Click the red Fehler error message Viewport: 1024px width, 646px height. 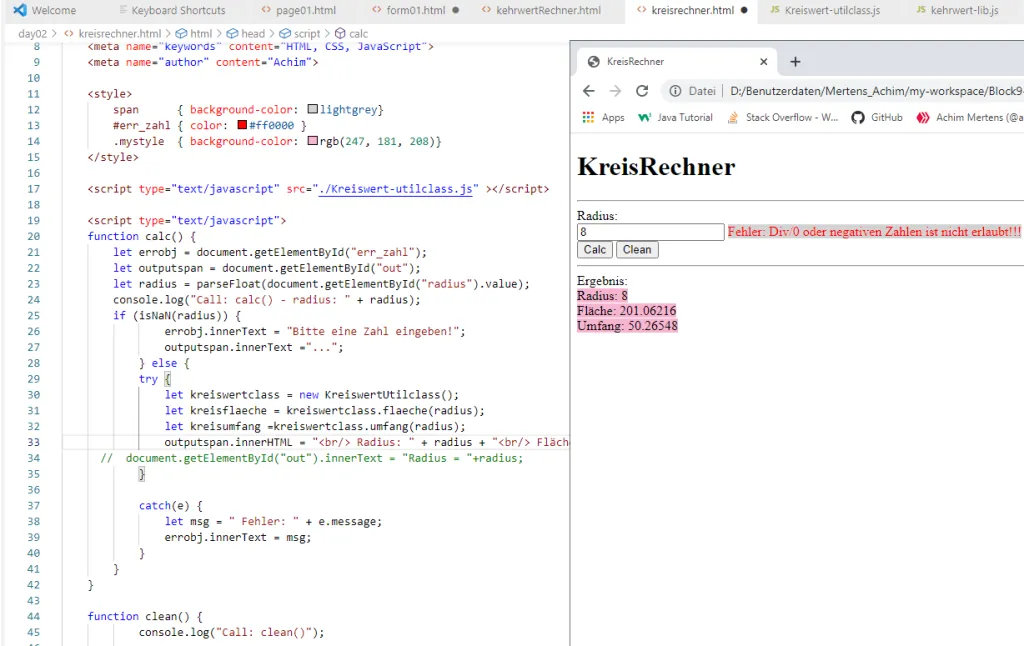click(874, 232)
